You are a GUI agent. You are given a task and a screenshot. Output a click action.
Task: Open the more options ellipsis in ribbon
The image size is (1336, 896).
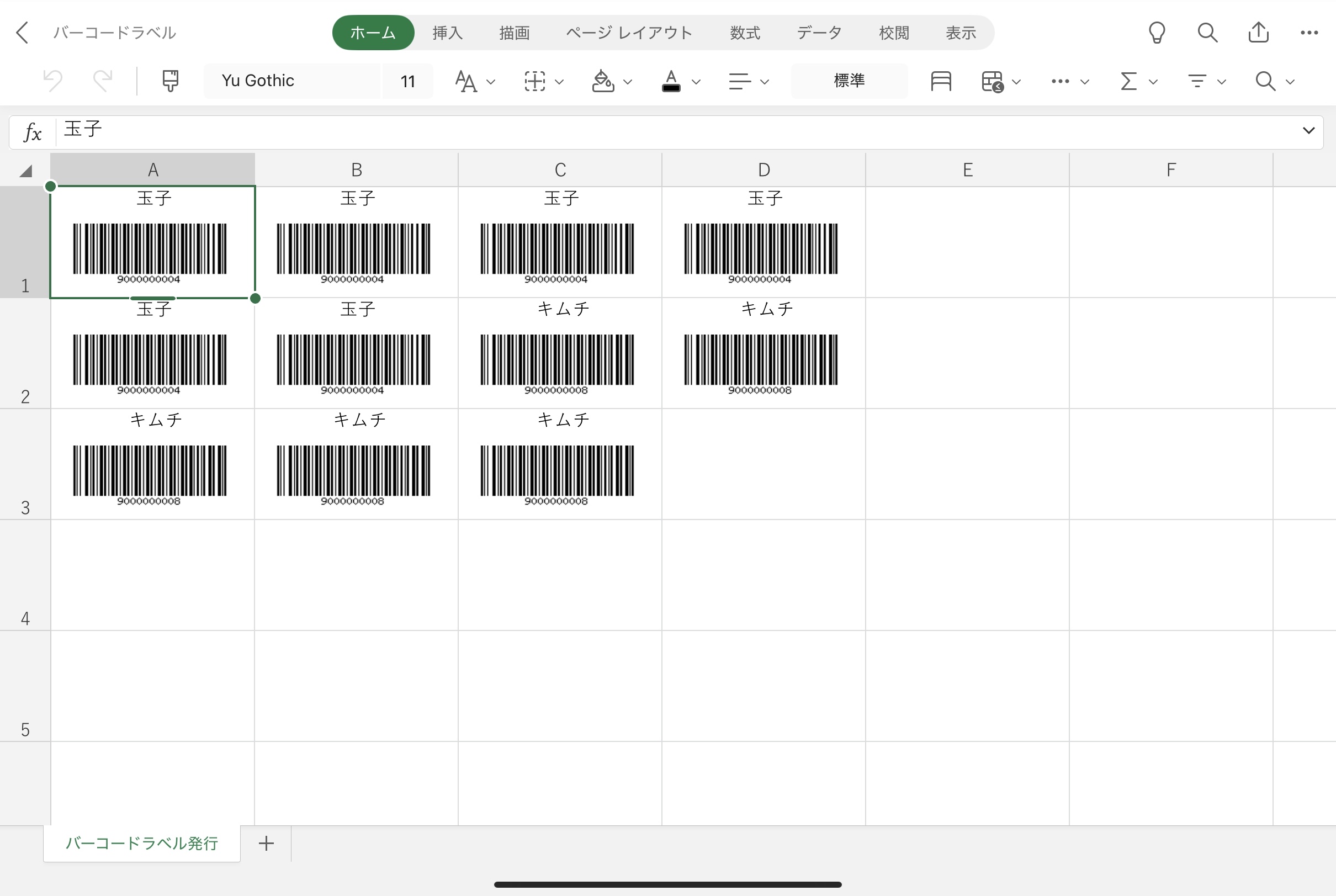click(1060, 81)
